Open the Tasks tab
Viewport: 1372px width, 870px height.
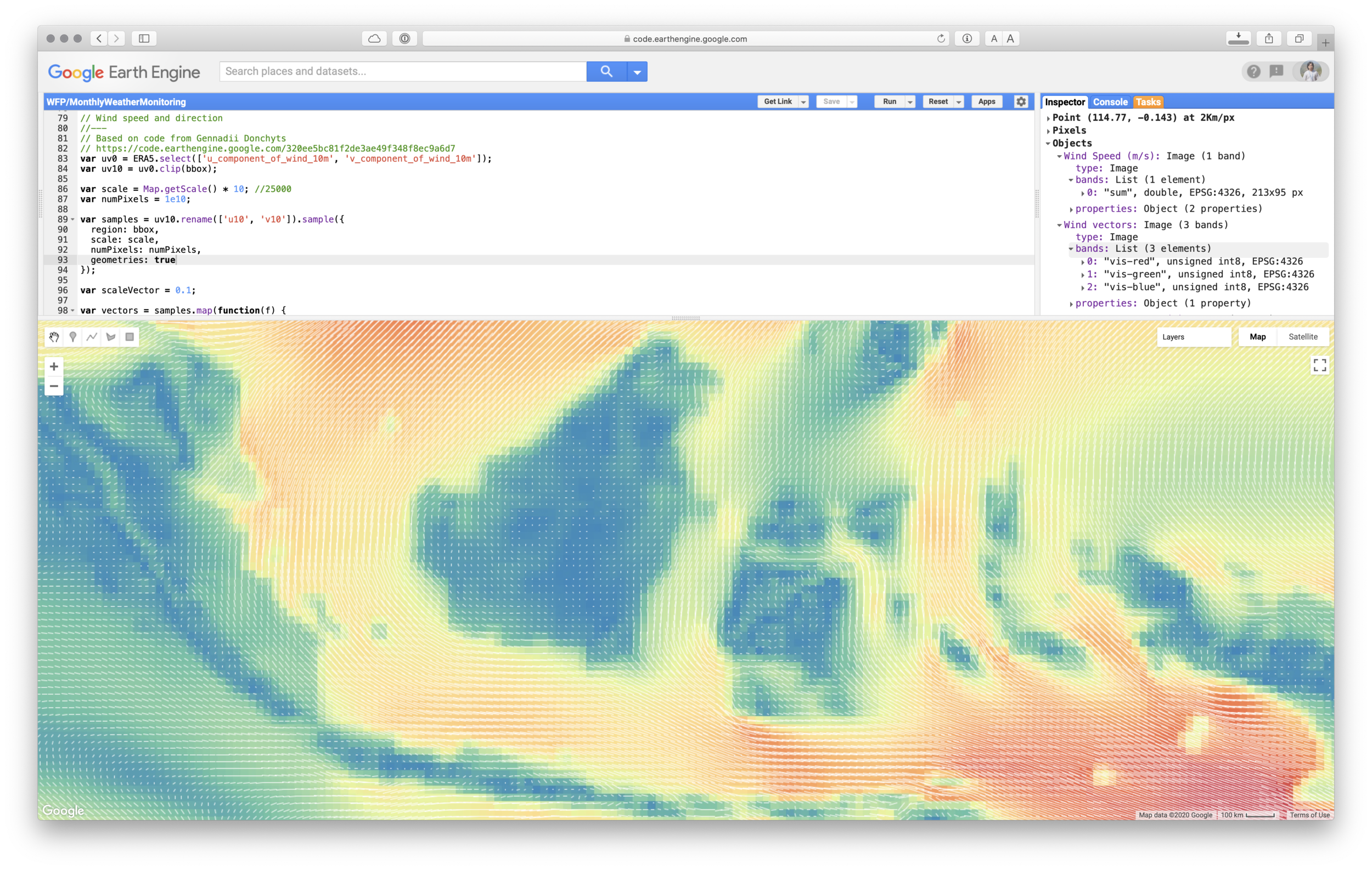pyautogui.click(x=1148, y=102)
